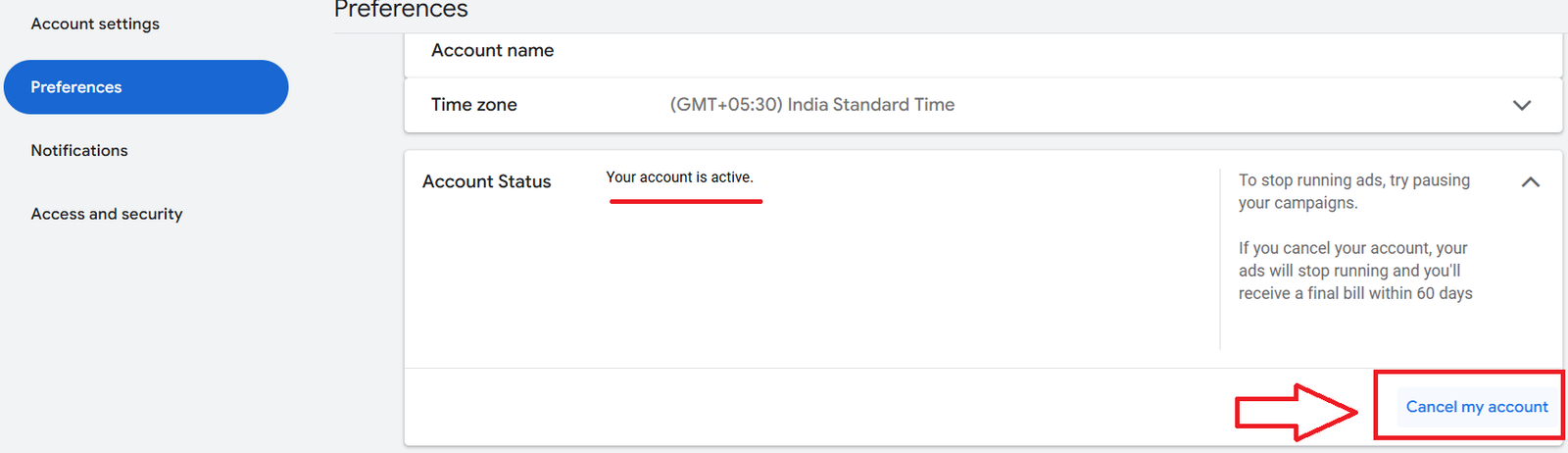Image resolution: width=1568 pixels, height=453 pixels.
Task: Click the Account settings sidebar heading
Action: click(95, 24)
